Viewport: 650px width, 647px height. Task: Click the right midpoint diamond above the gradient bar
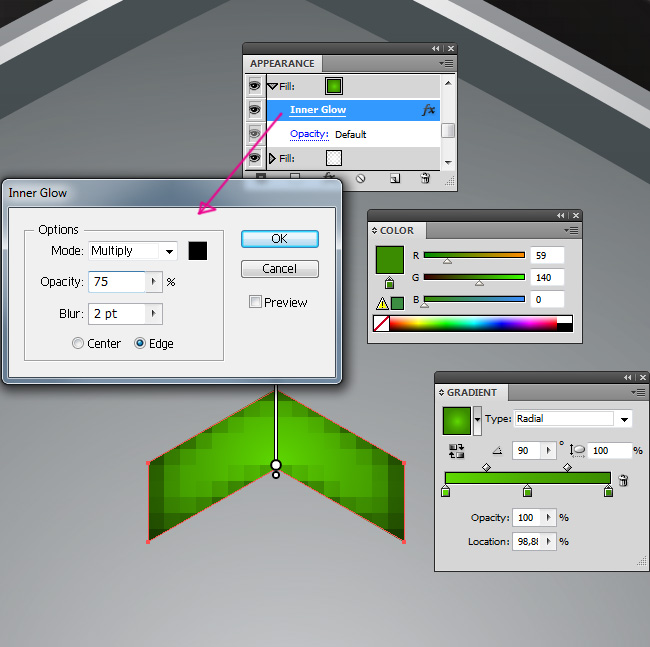pos(568,468)
